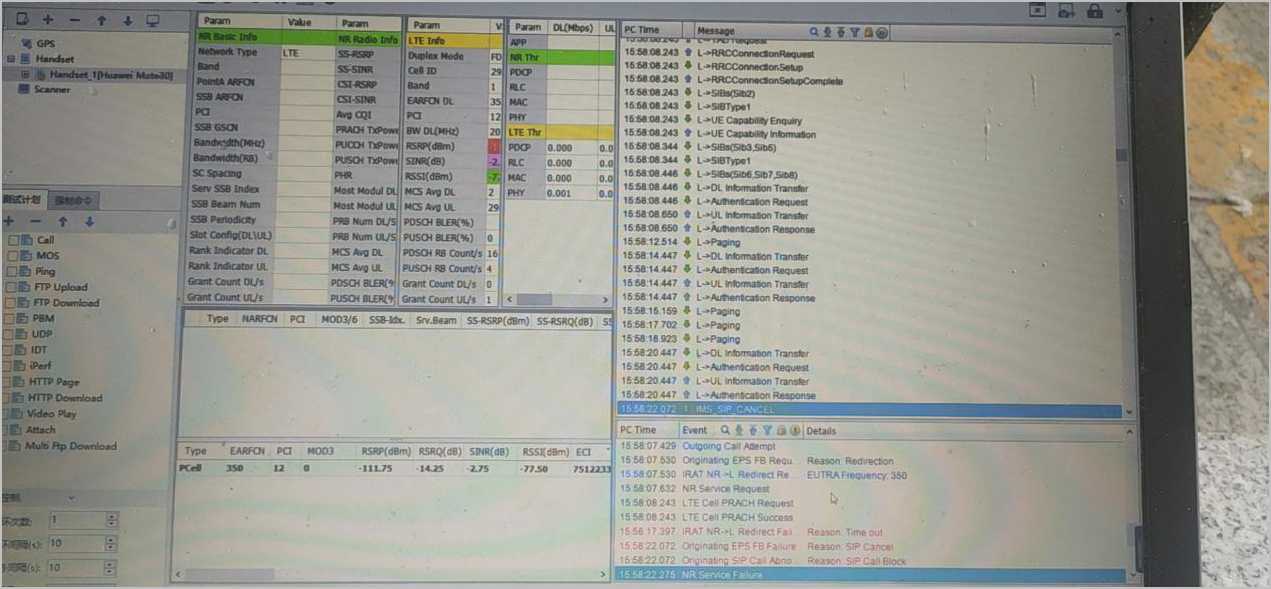Click the remove device minus icon

point(74,20)
